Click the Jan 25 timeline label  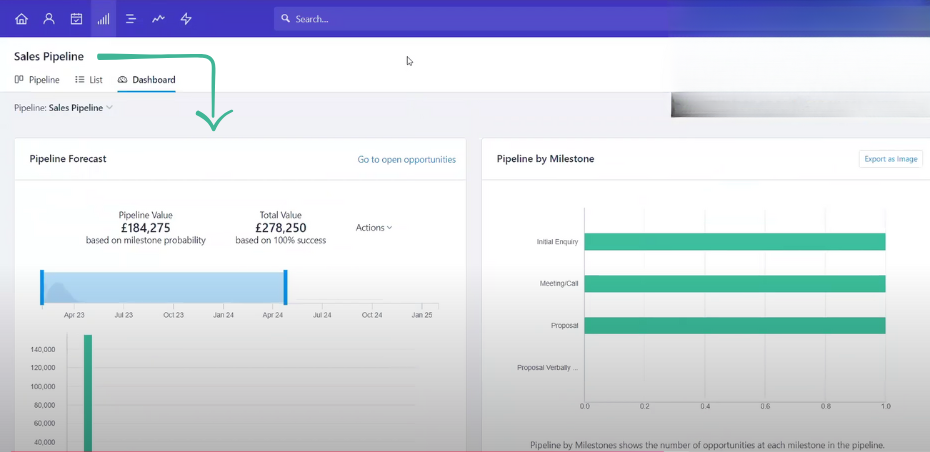(x=422, y=315)
